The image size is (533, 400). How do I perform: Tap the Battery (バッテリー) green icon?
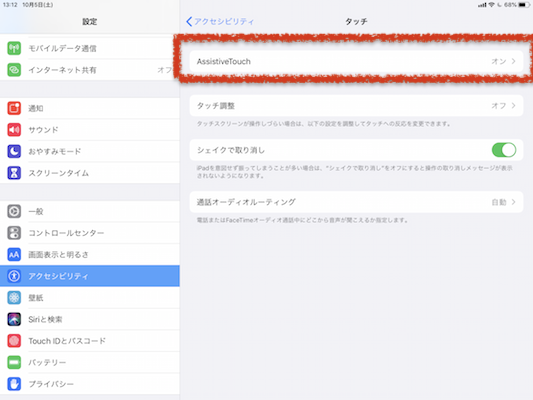coord(14,362)
